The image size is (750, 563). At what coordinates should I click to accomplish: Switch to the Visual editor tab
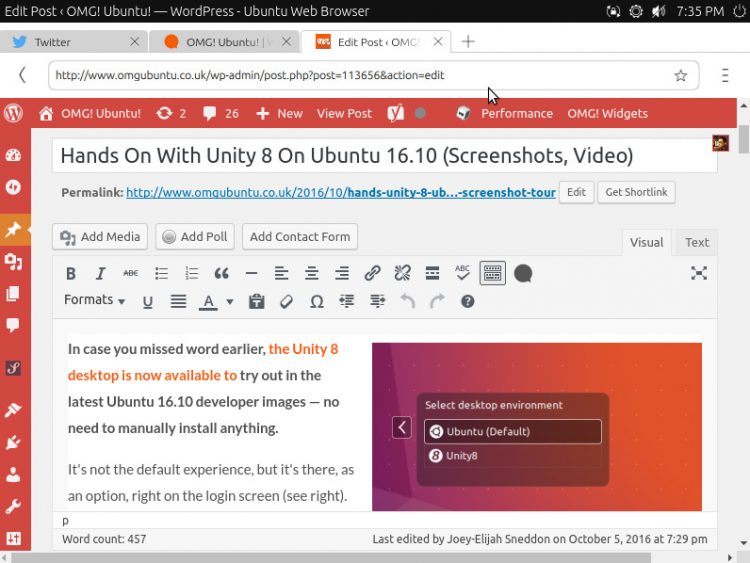click(x=646, y=243)
